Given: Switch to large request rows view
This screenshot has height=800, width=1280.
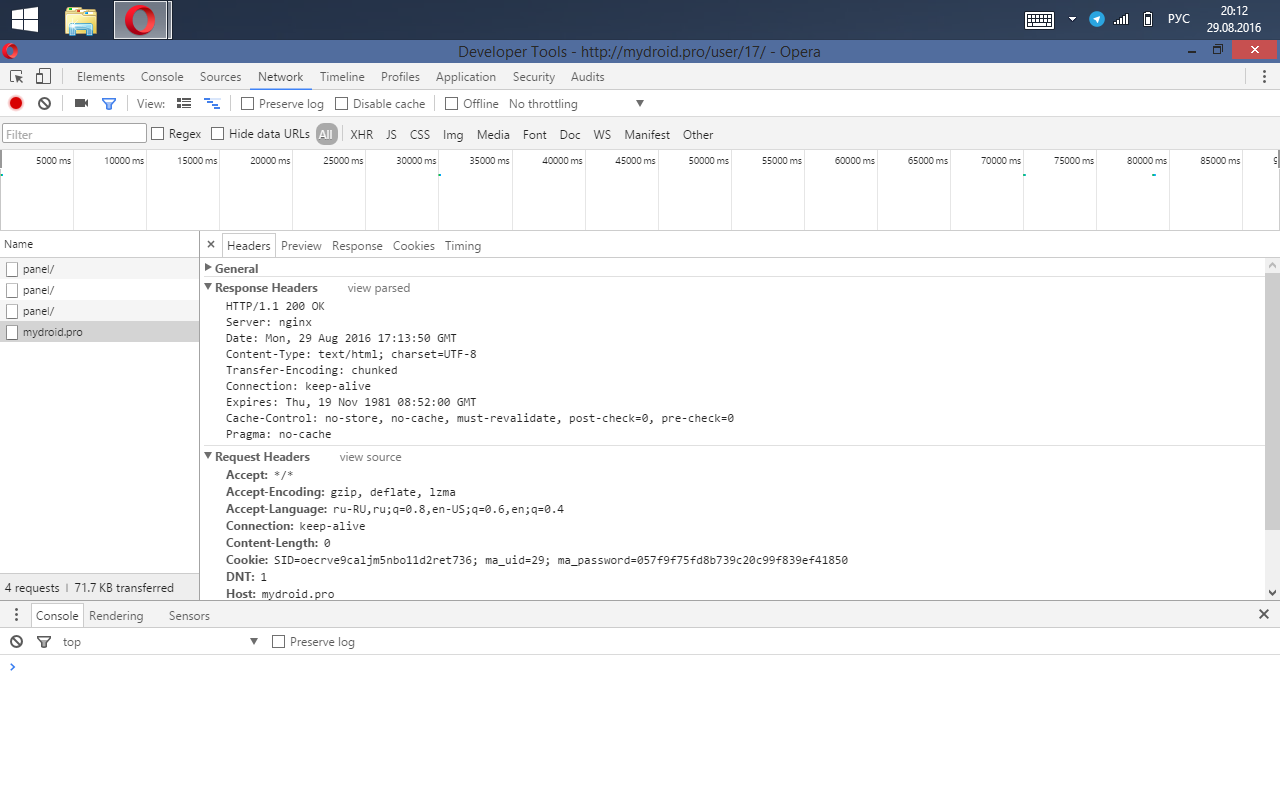Looking at the screenshot, I should tap(184, 103).
